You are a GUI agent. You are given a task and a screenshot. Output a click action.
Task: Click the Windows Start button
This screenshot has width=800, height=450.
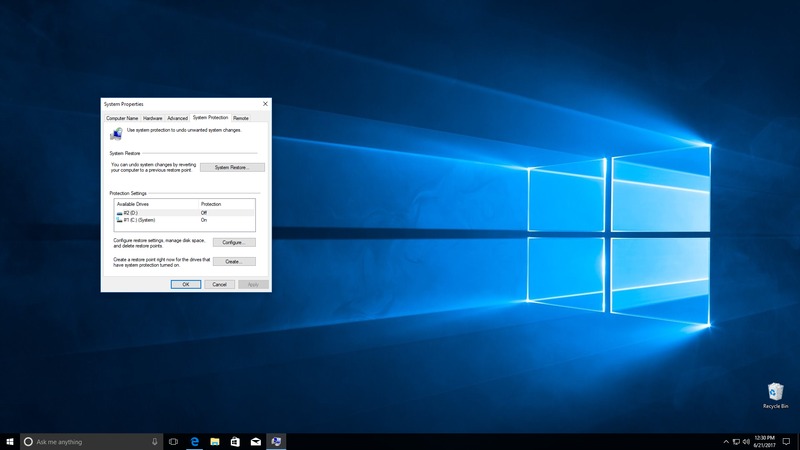(9, 441)
